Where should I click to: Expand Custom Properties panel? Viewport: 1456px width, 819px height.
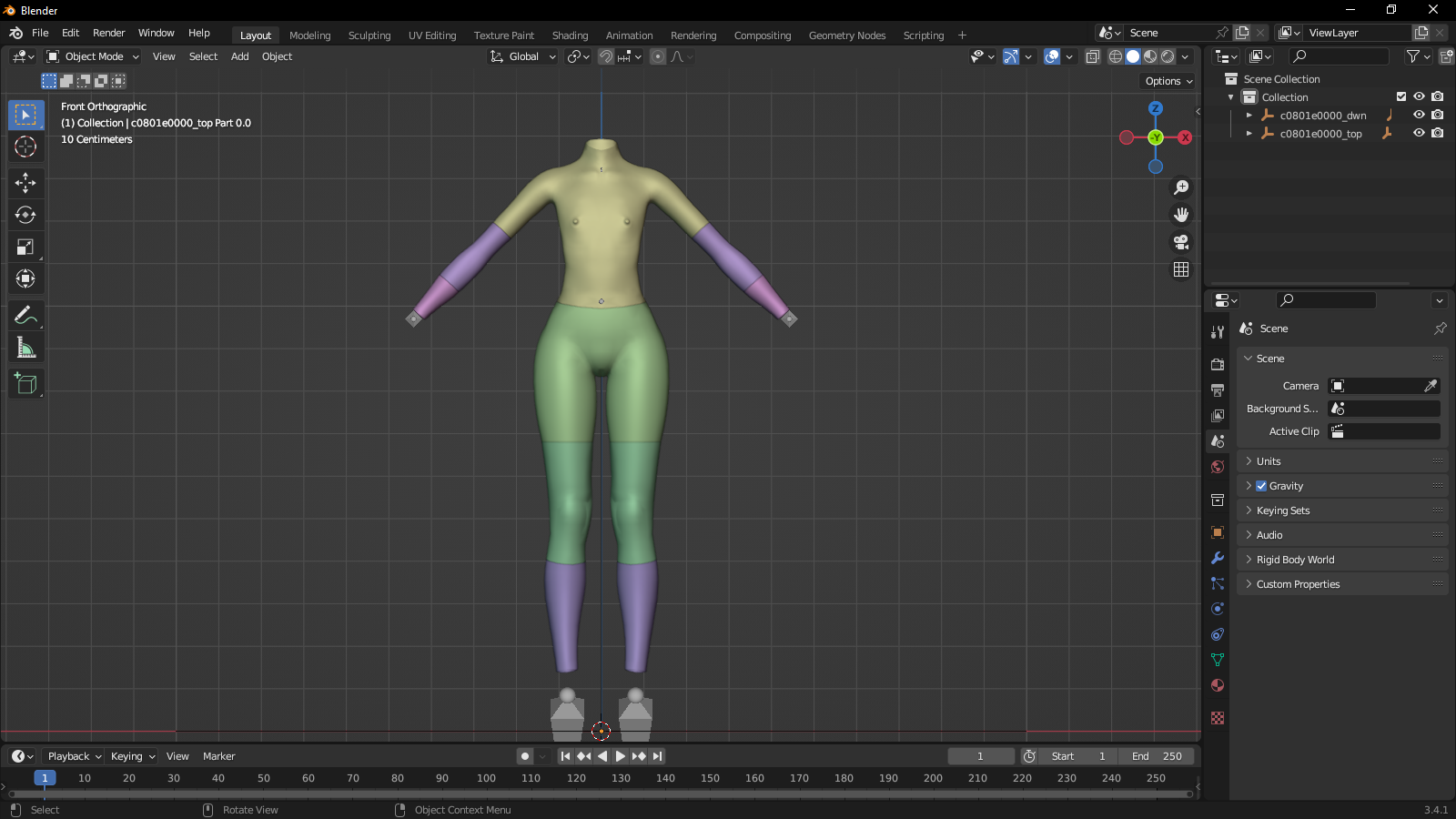(x=1342, y=584)
